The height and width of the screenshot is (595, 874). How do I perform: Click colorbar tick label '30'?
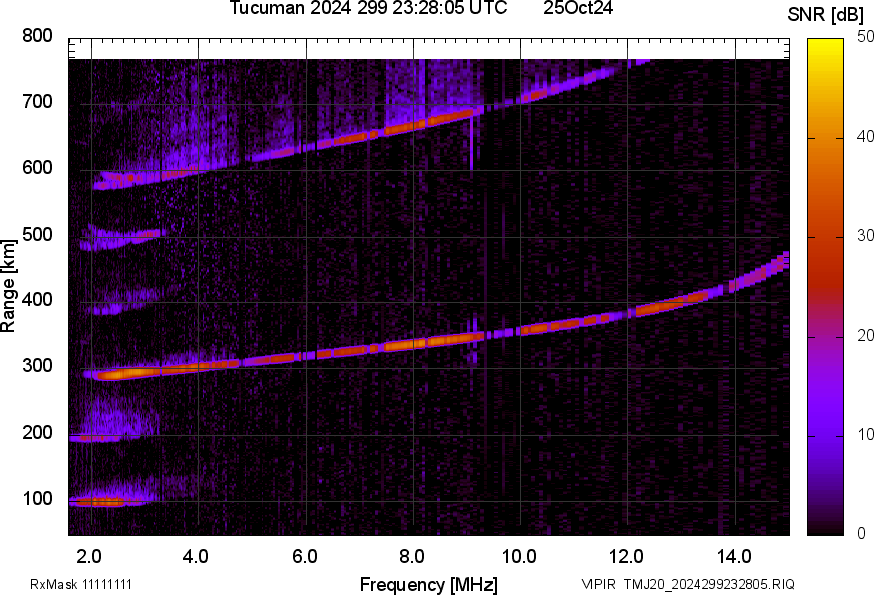pyautogui.click(x=866, y=236)
